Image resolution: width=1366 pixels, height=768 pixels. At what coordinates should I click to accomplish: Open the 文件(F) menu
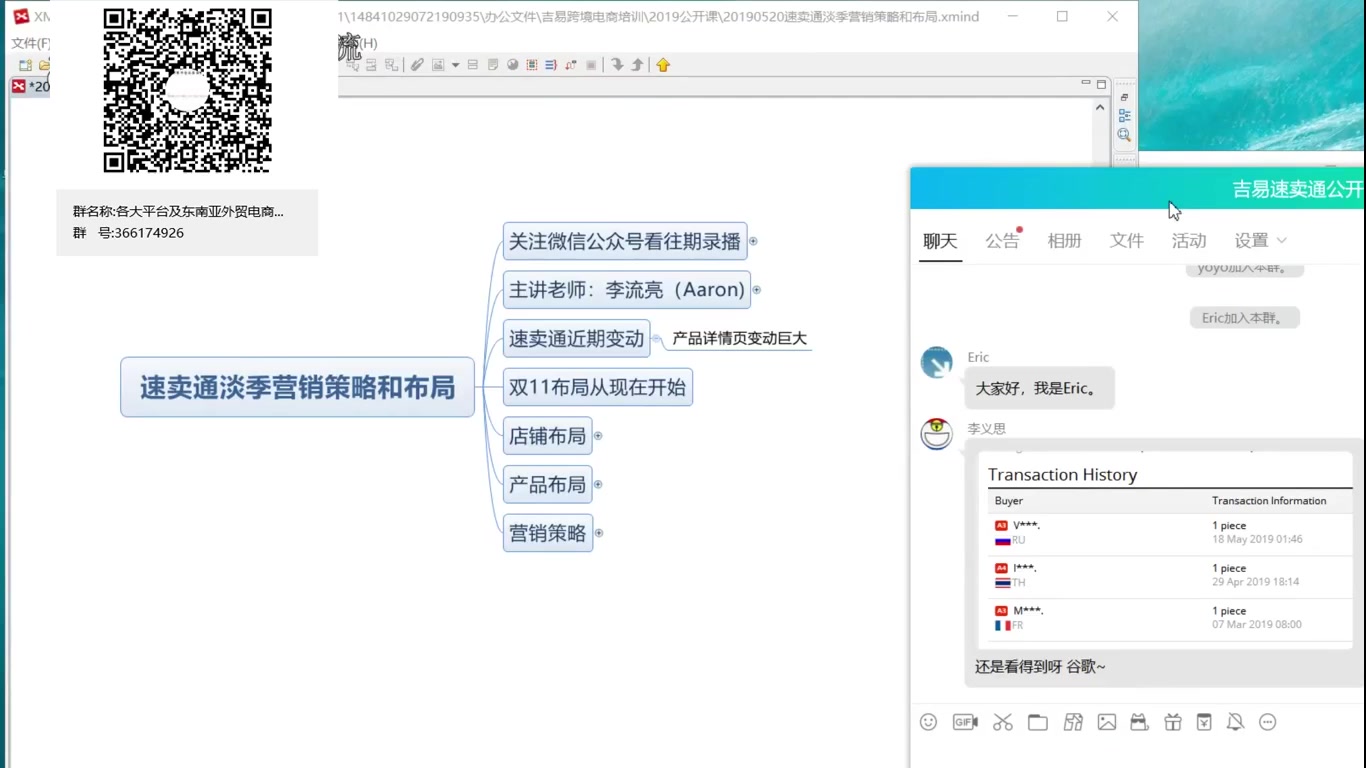tap(30, 43)
